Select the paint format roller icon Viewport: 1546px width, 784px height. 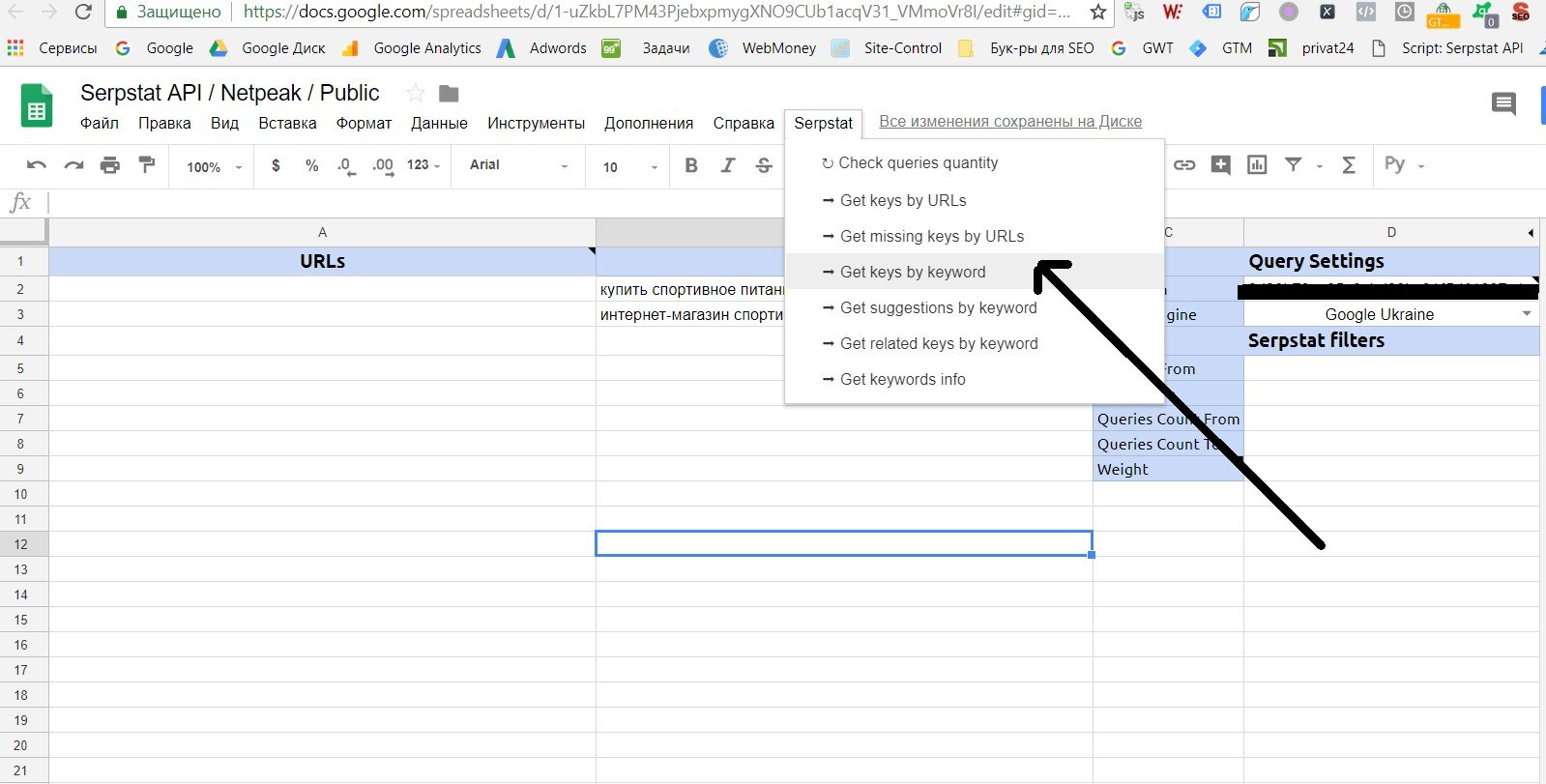point(147,165)
